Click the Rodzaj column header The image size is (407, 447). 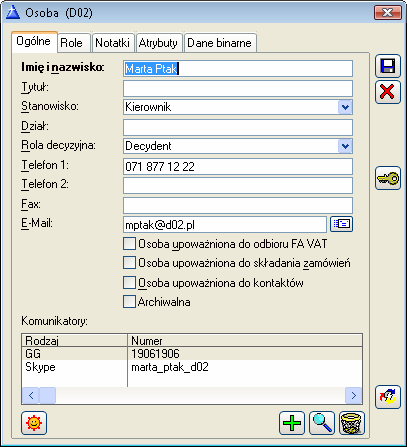(75, 340)
